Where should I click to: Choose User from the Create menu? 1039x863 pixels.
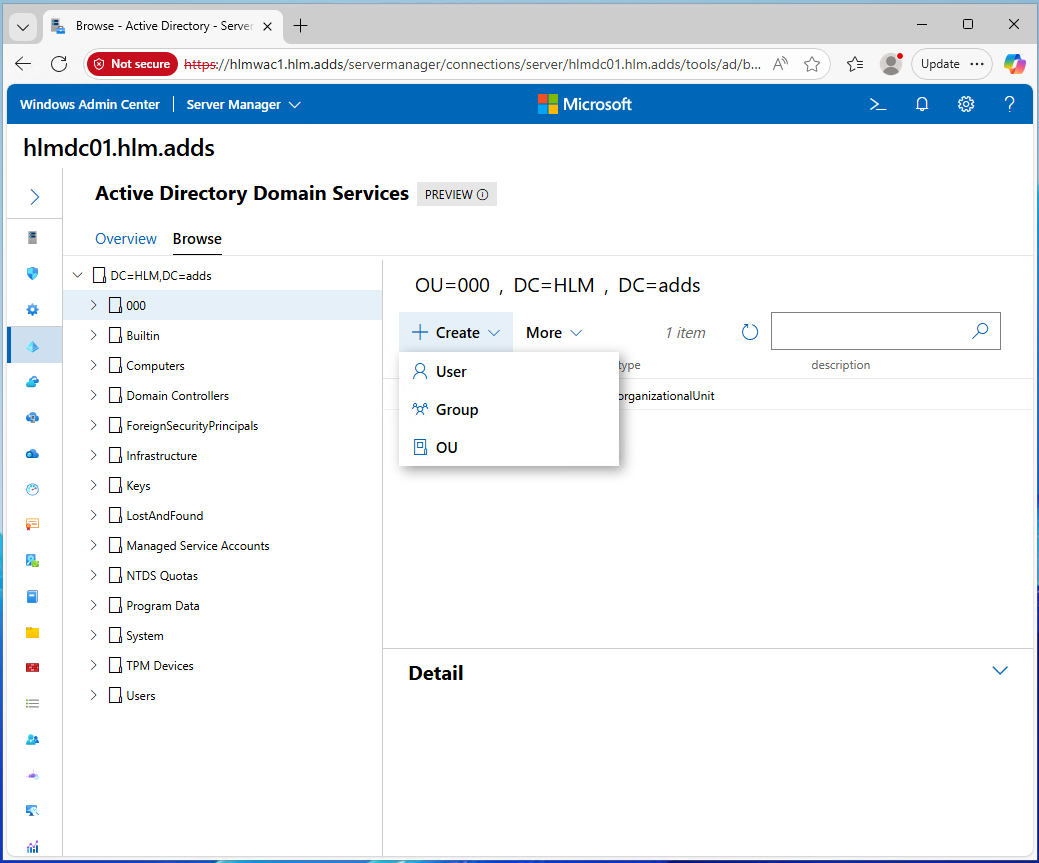click(451, 372)
